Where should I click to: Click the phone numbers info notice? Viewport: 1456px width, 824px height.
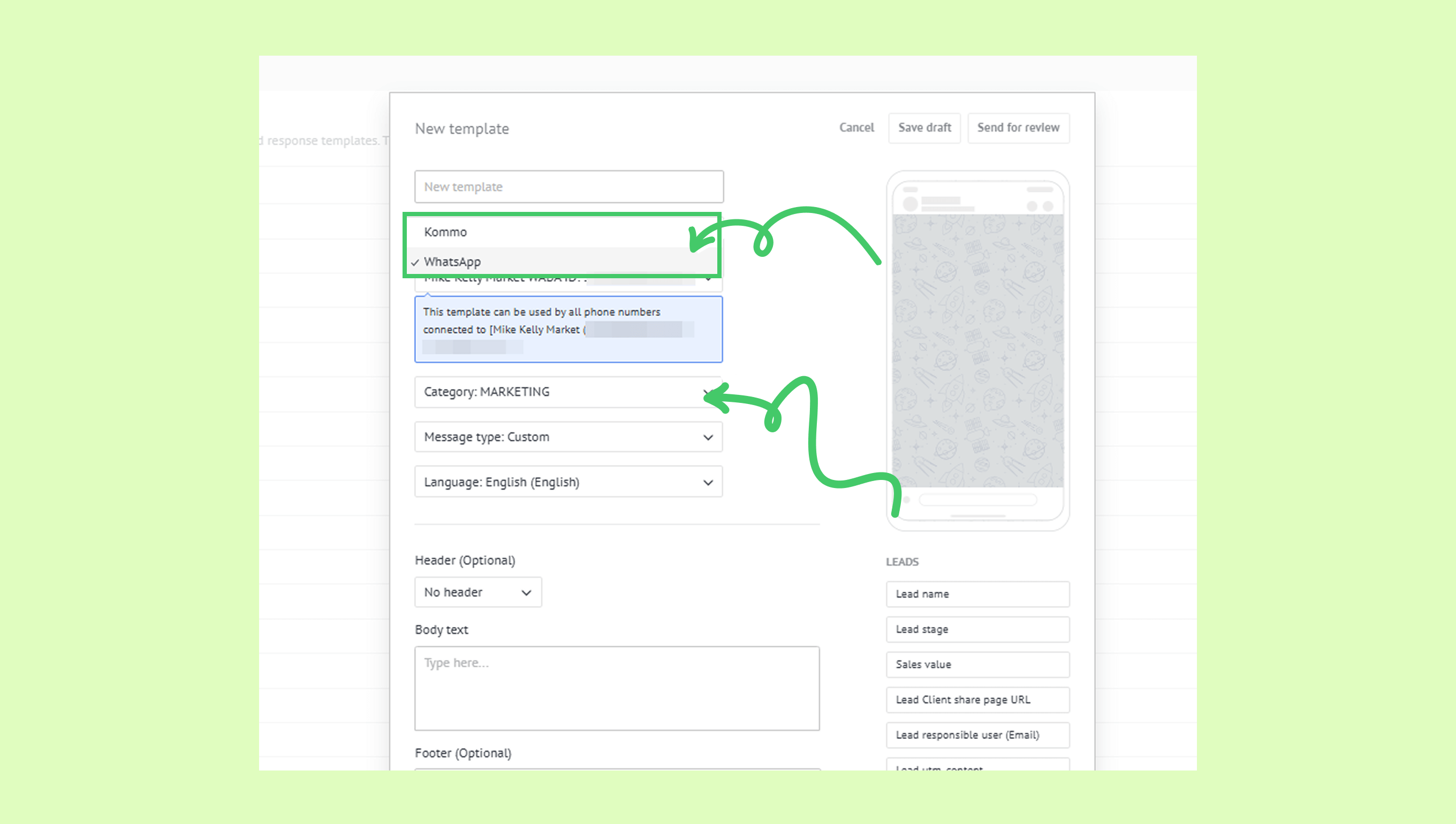(568, 330)
